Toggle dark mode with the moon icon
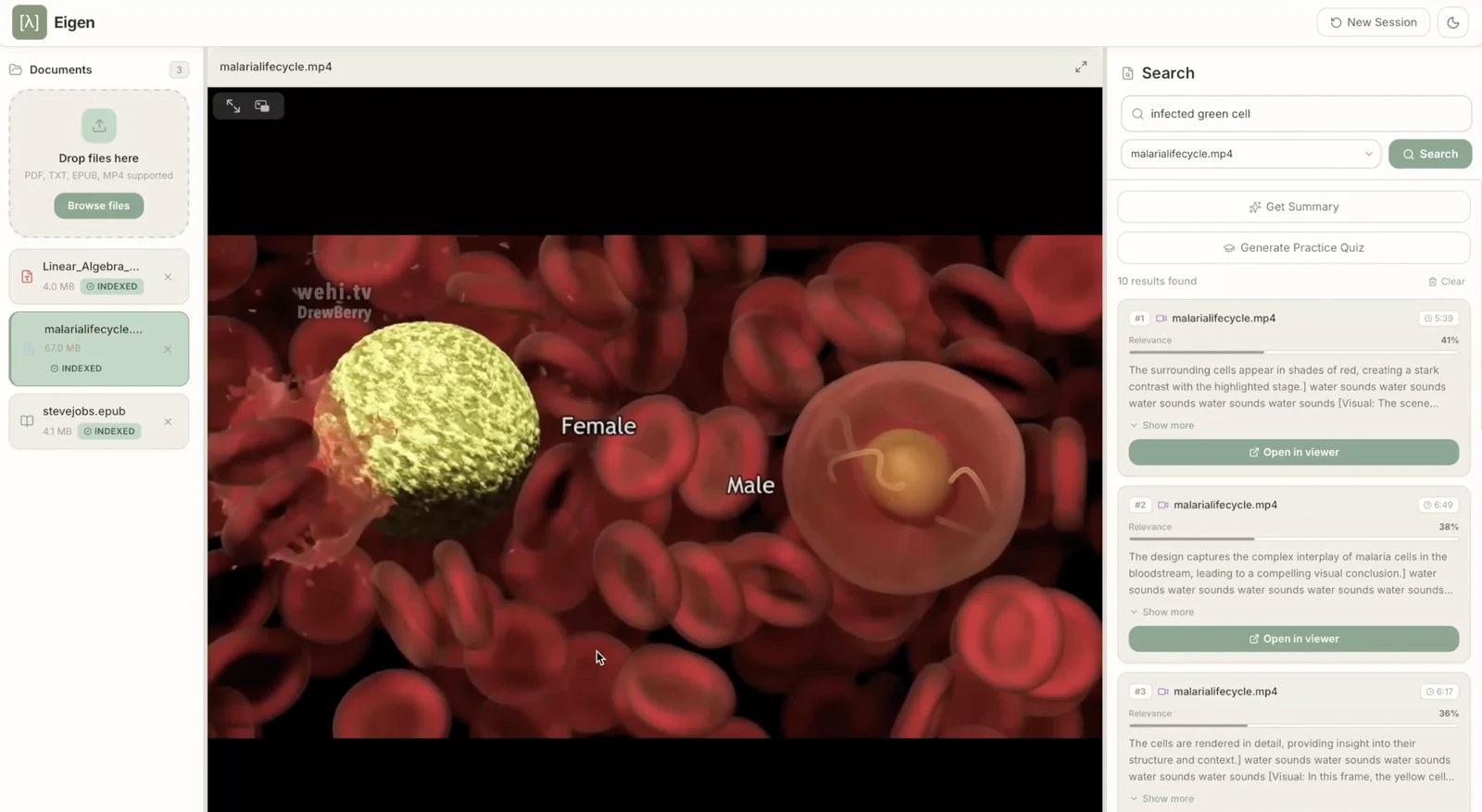The height and width of the screenshot is (812, 1482). (1452, 22)
